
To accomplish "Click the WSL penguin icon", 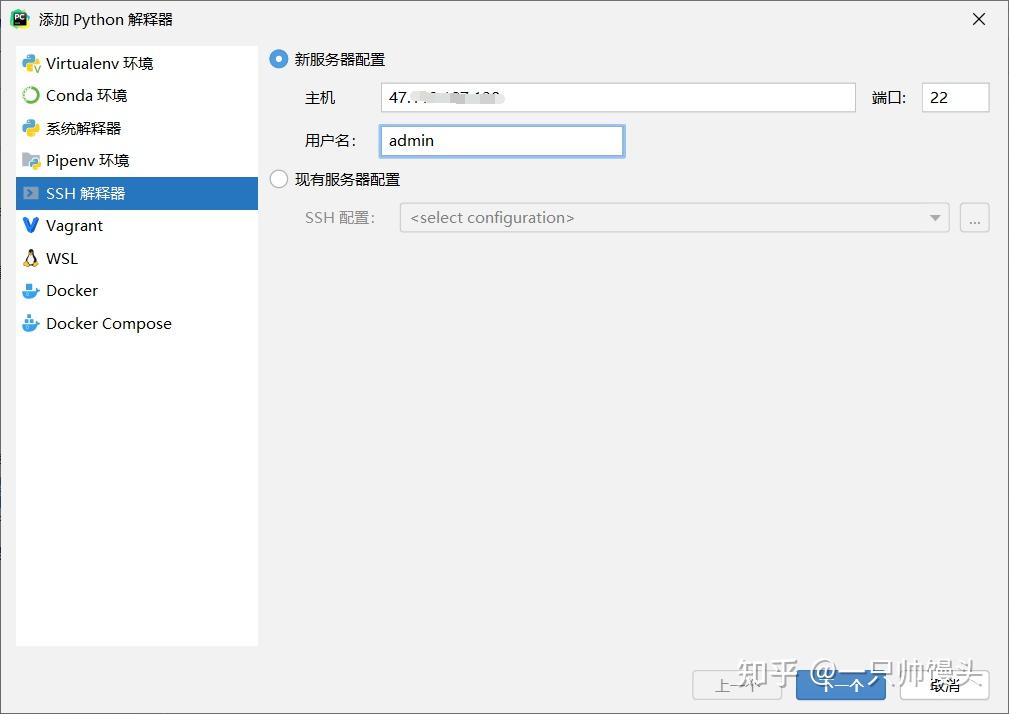I will 31,257.
